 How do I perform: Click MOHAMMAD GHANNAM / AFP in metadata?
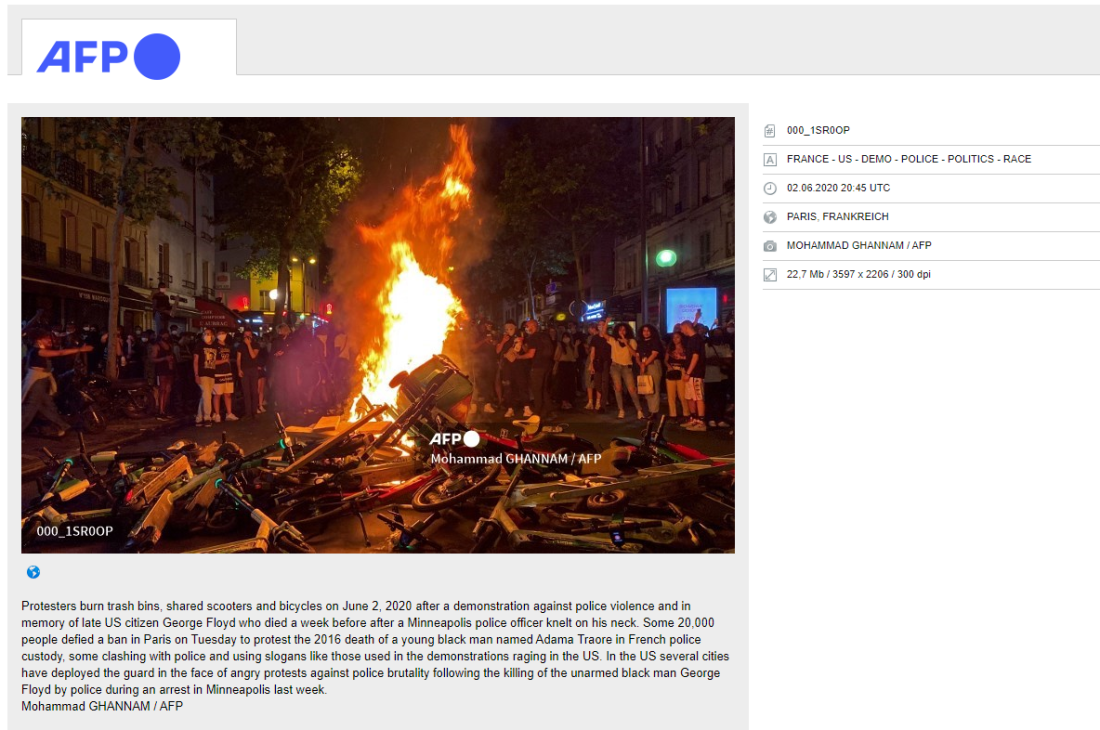pos(859,245)
